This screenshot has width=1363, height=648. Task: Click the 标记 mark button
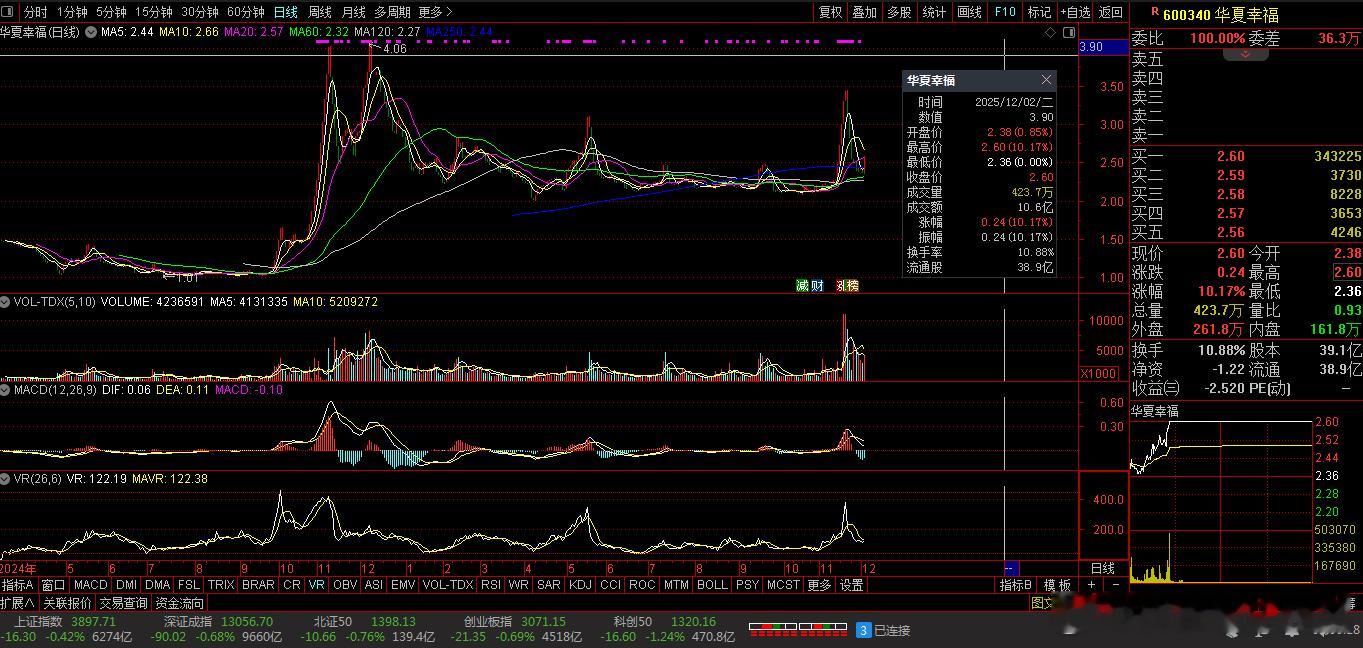1040,12
